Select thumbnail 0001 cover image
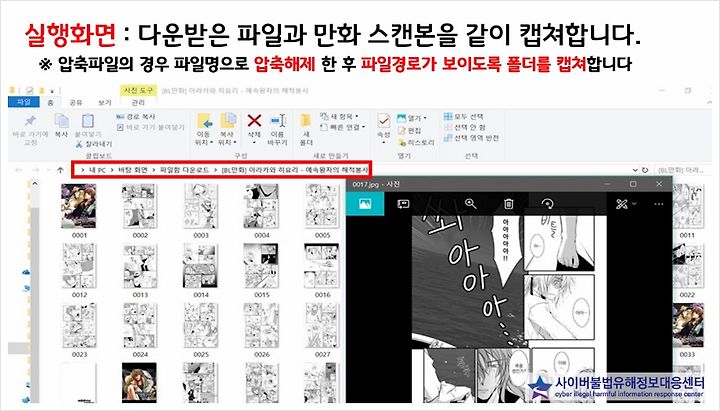Image resolution: width=720 pixels, height=411 pixels. [79, 206]
